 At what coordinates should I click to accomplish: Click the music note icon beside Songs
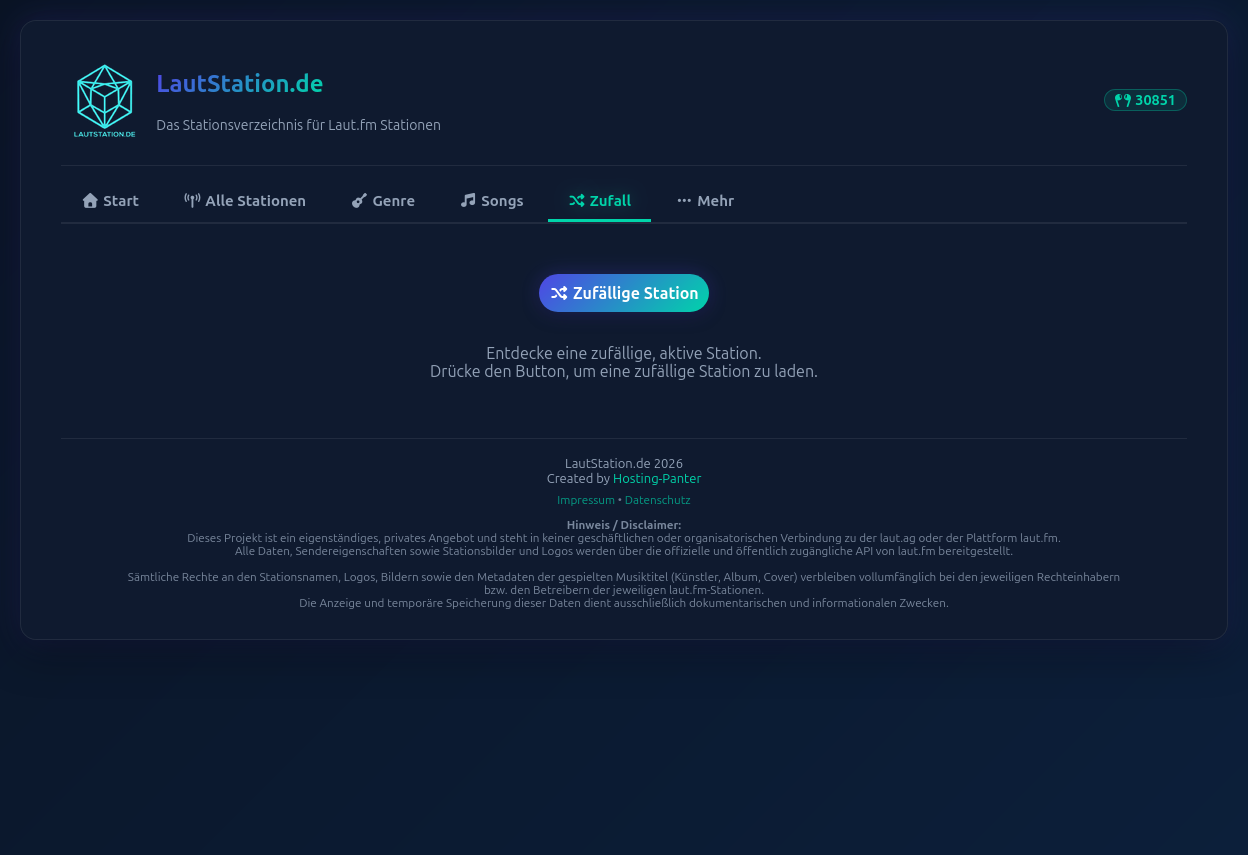[468, 200]
